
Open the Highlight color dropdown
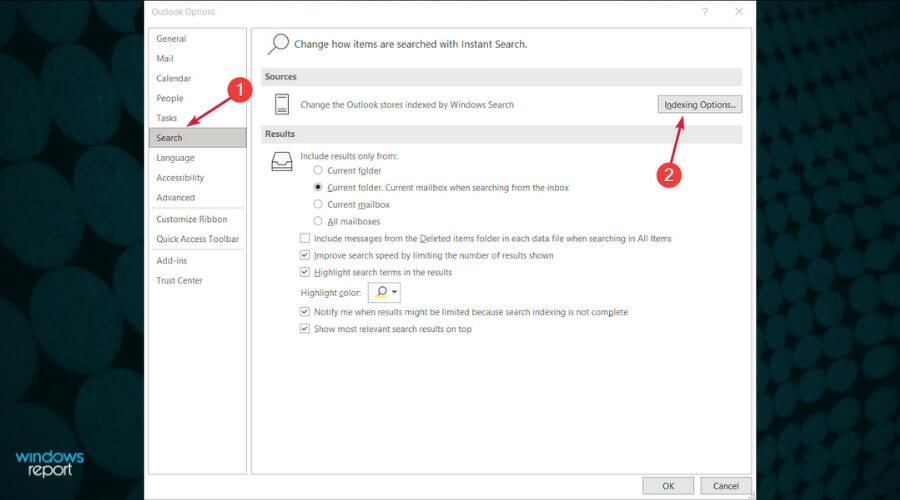[384, 292]
